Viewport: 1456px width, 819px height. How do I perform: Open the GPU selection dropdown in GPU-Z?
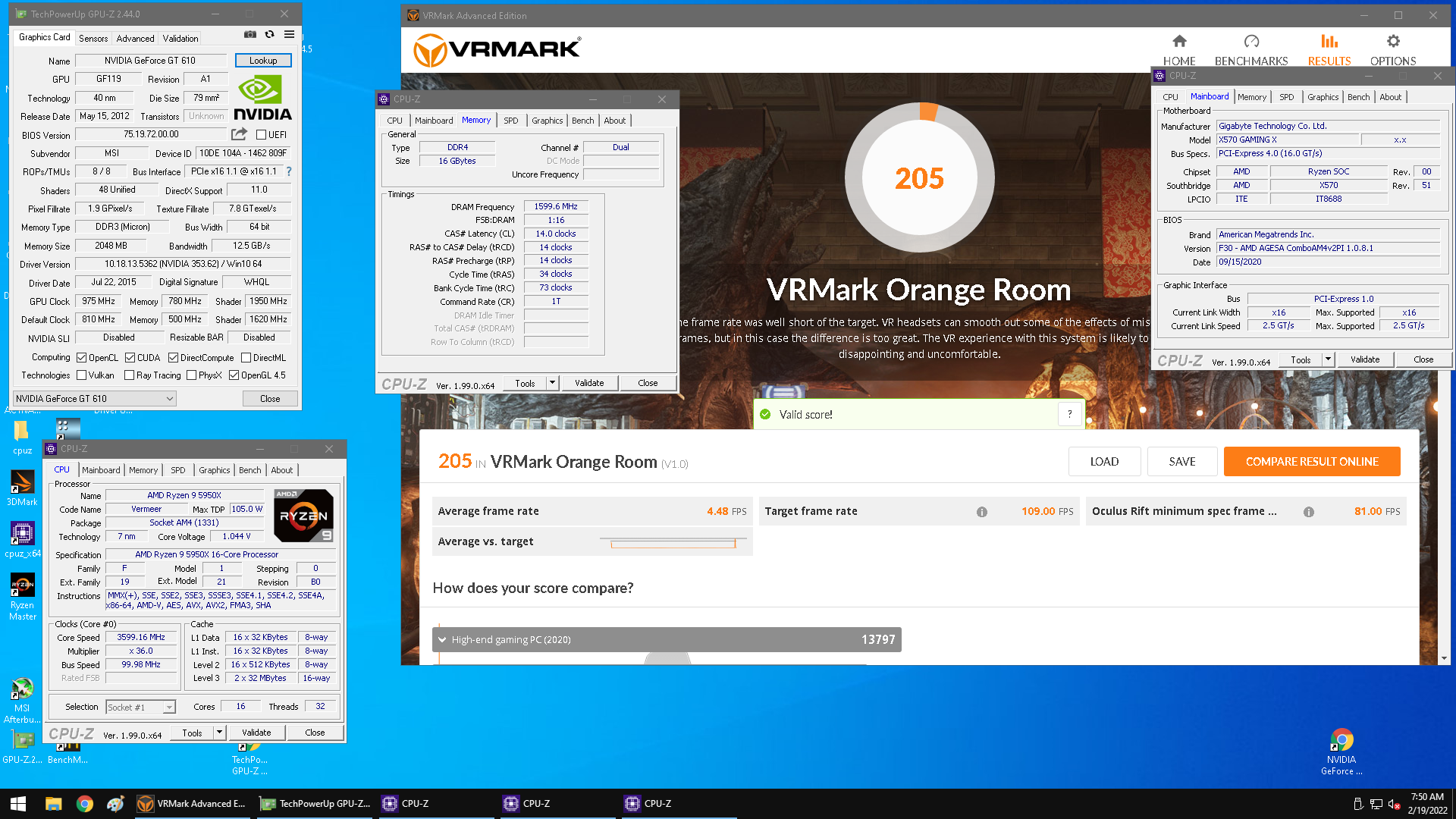click(x=95, y=398)
